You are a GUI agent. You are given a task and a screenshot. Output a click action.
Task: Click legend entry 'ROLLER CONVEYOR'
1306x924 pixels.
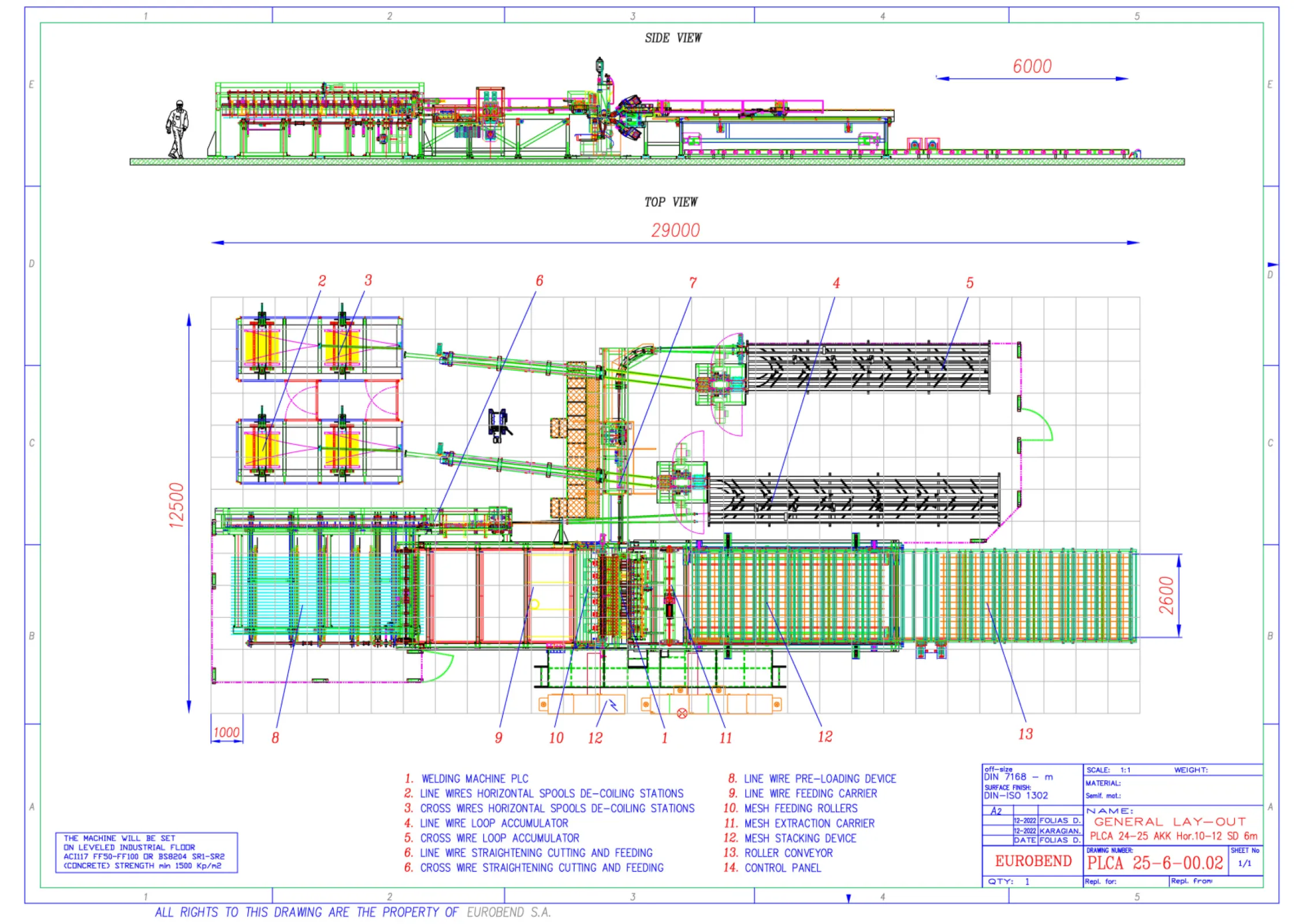coord(788,853)
